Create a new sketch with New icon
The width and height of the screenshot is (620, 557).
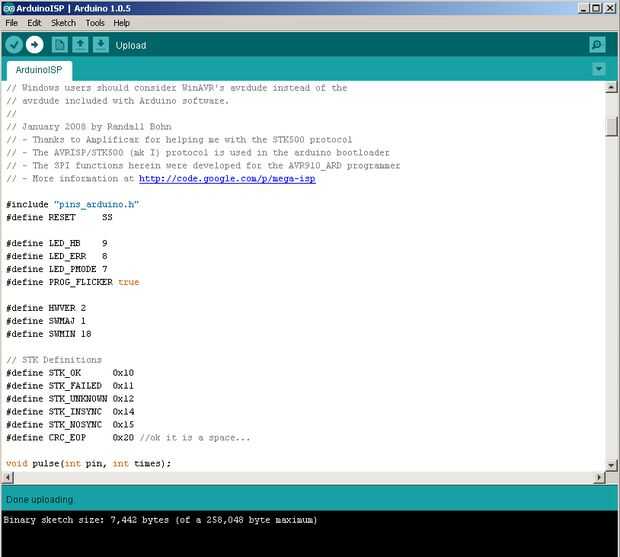pos(59,45)
